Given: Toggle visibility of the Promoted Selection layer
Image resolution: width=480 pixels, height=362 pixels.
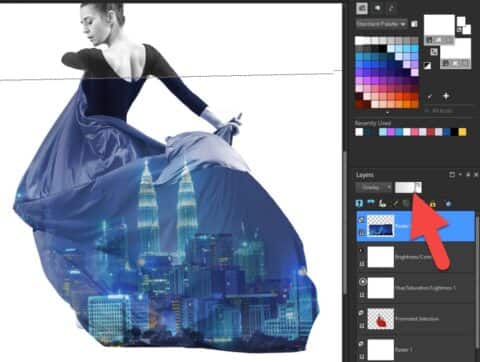Looking at the screenshot, I should 361,313.
